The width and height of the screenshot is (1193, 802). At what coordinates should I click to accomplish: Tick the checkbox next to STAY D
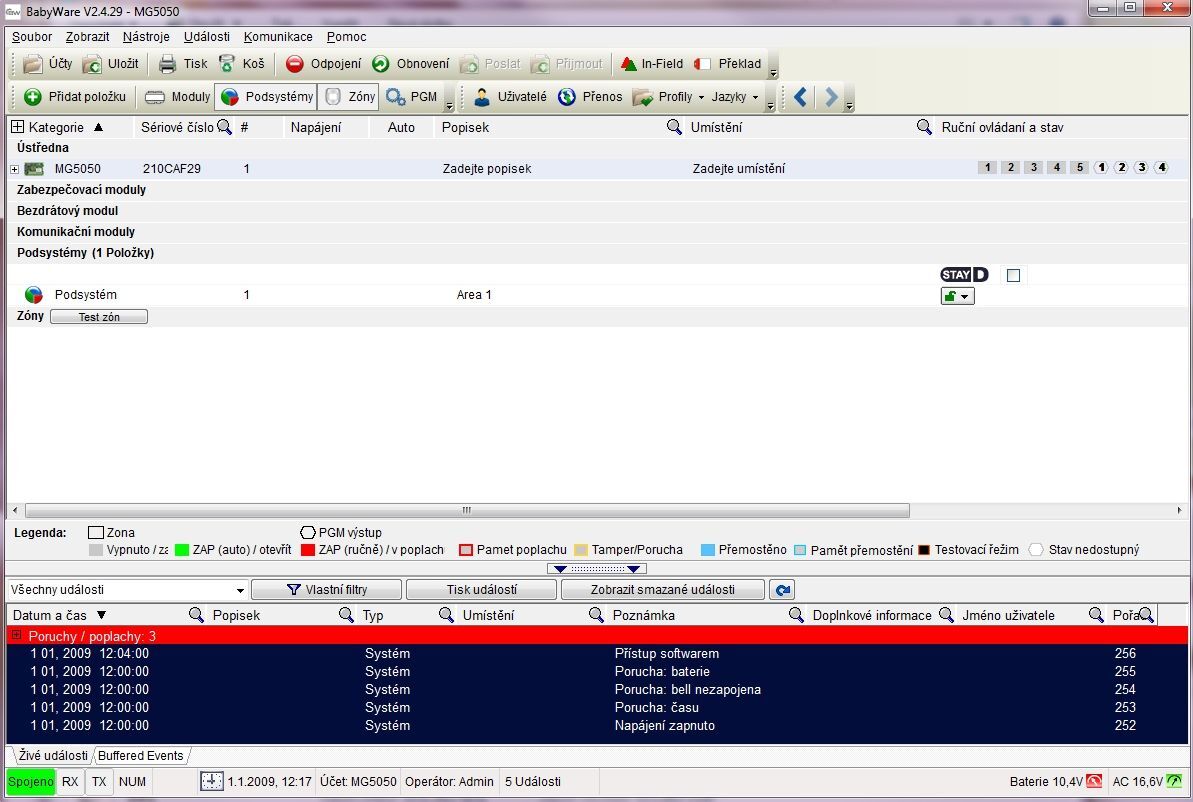1013,276
